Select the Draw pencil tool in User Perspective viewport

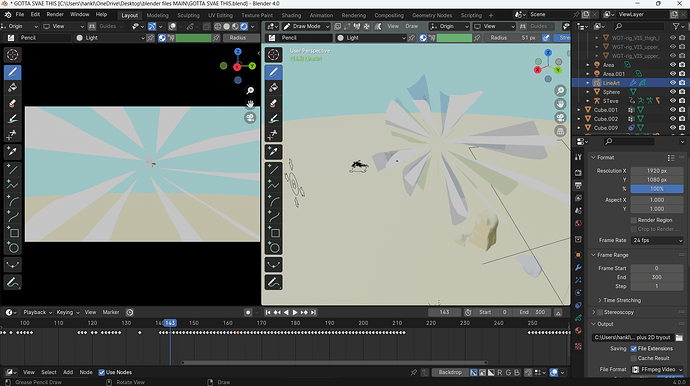coord(273,72)
